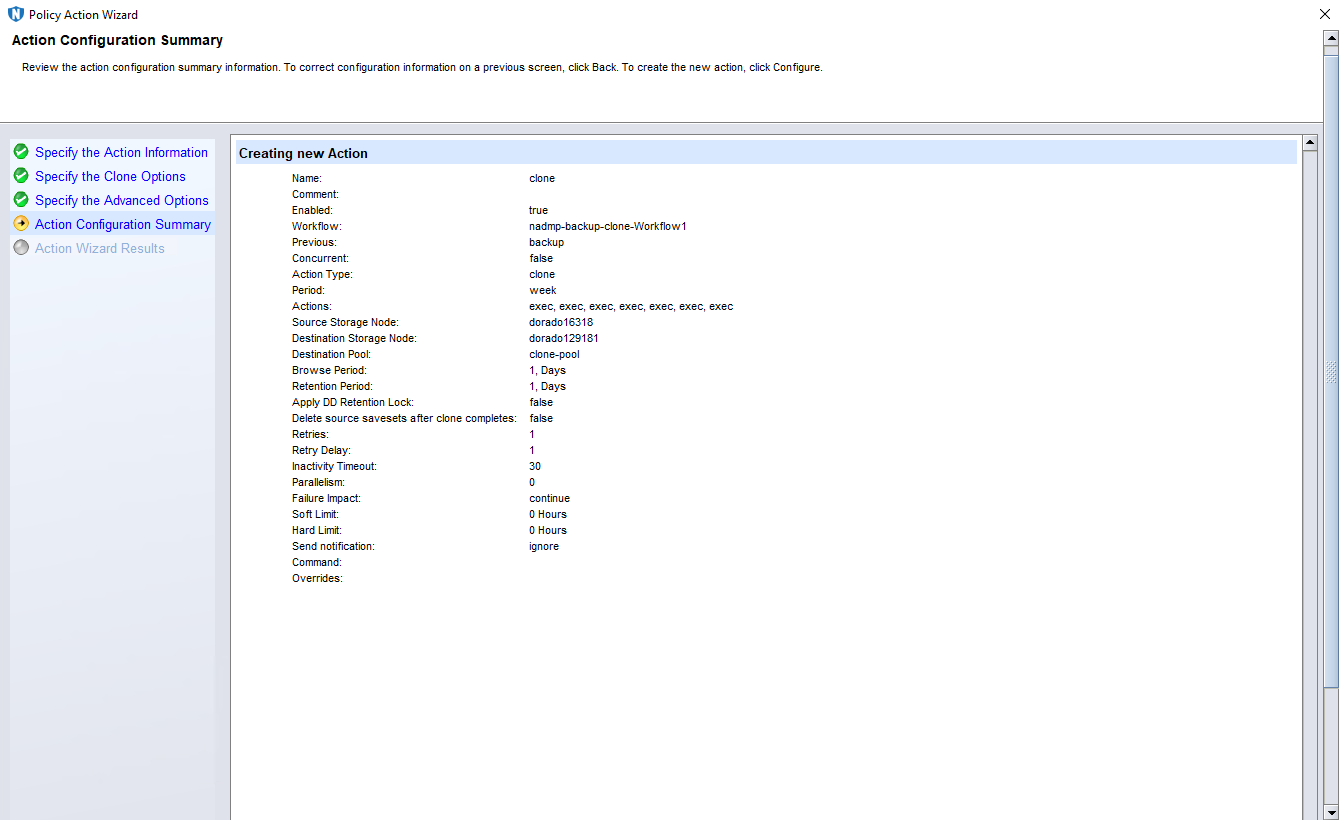Click destination storage node value dorado129181
This screenshot has height=820, width=1339.
pyautogui.click(x=564, y=338)
